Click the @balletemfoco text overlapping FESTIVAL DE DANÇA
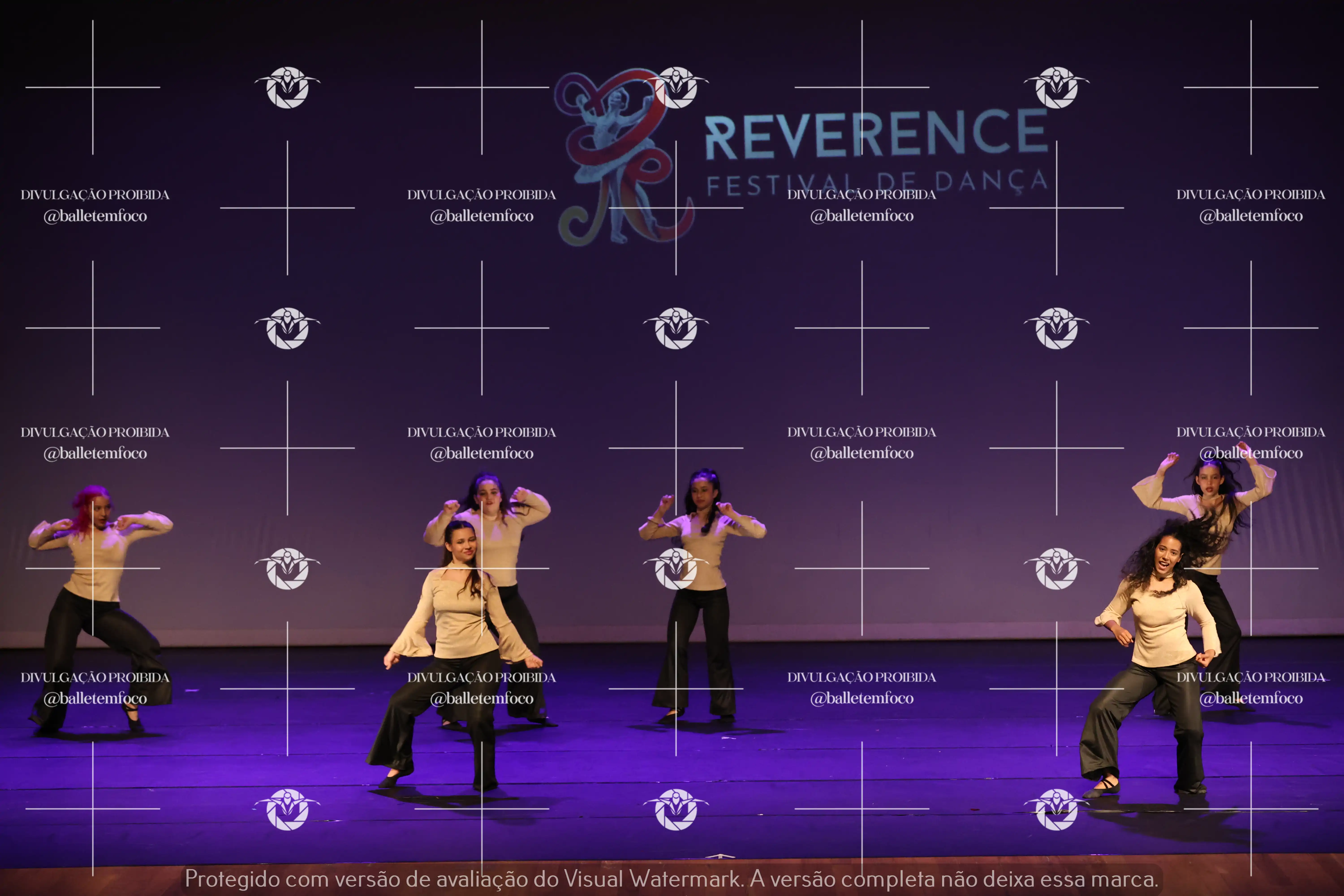 pyautogui.click(x=862, y=216)
